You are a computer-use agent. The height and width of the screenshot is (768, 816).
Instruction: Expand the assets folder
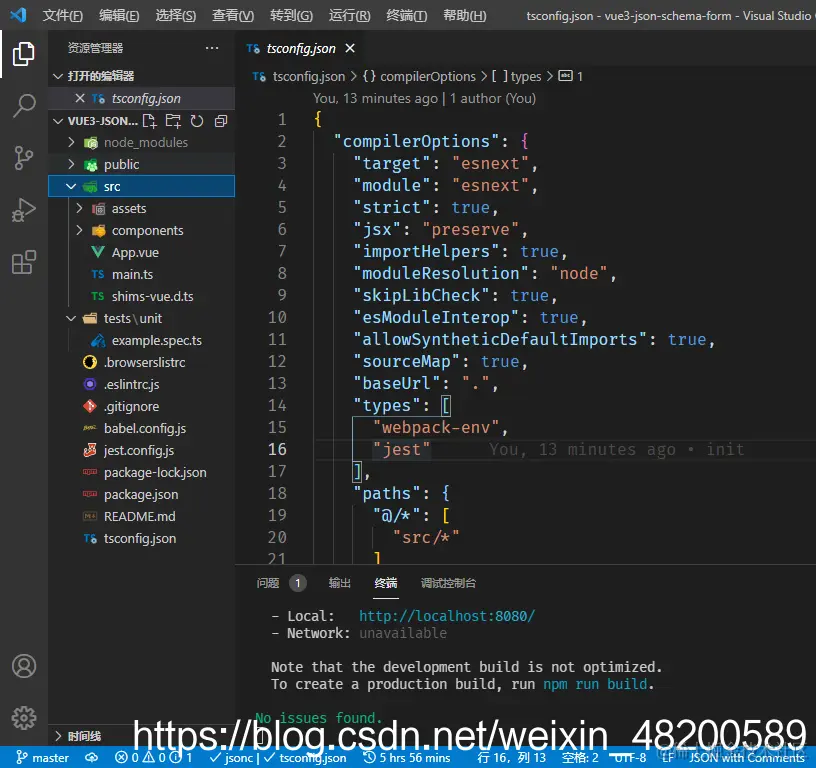pyautogui.click(x=79, y=208)
